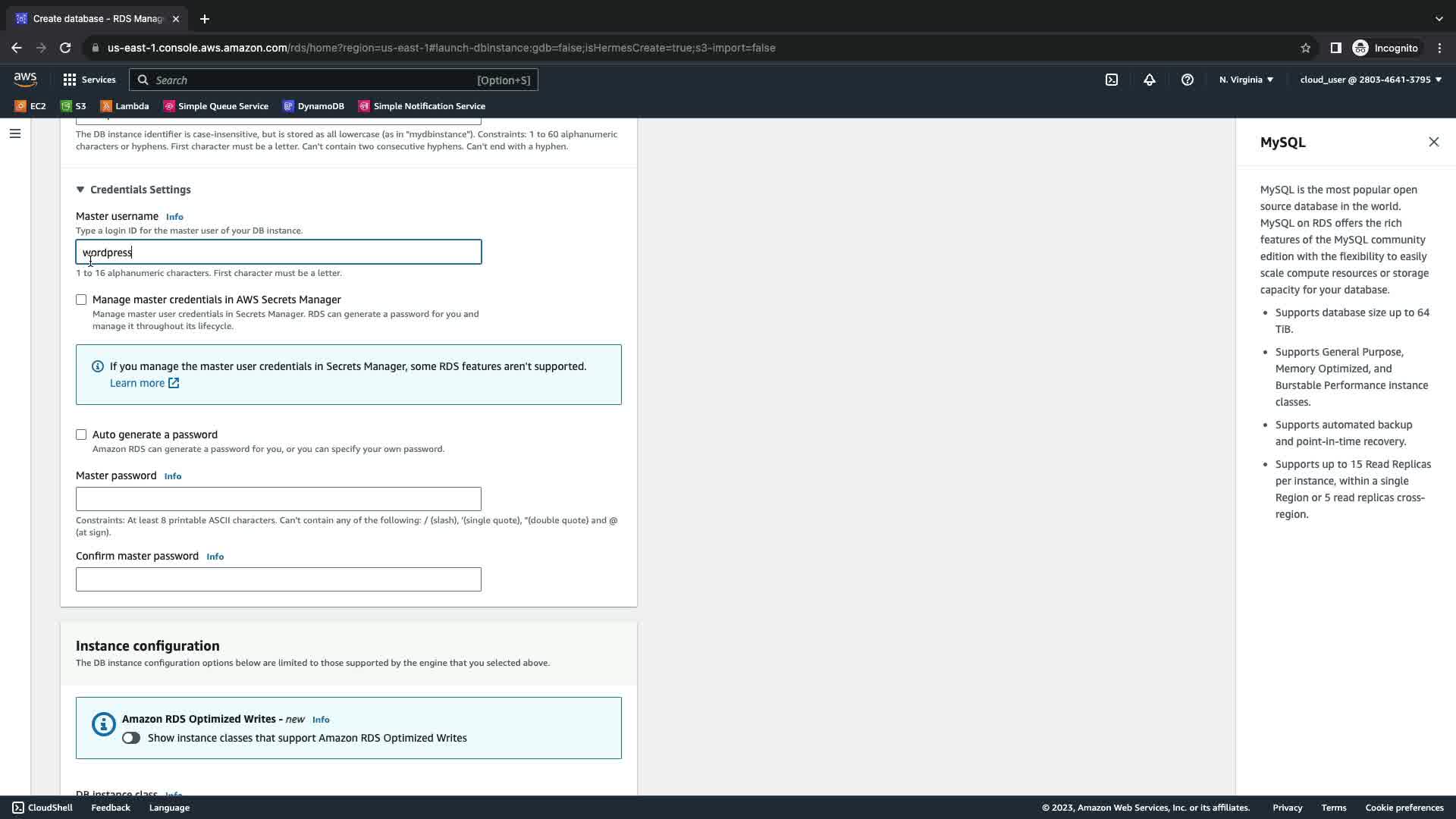The image size is (1456, 819).
Task: Enable Manage master credentials in Secrets Manager
Action: click(x=81, y=300)
